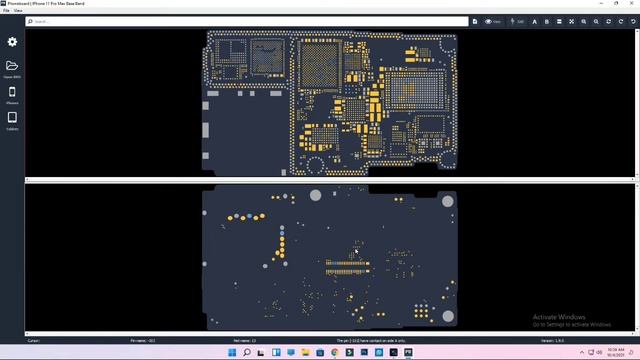Click the Net name field in status bar
The image size is (640, 360).
(245, 340)
